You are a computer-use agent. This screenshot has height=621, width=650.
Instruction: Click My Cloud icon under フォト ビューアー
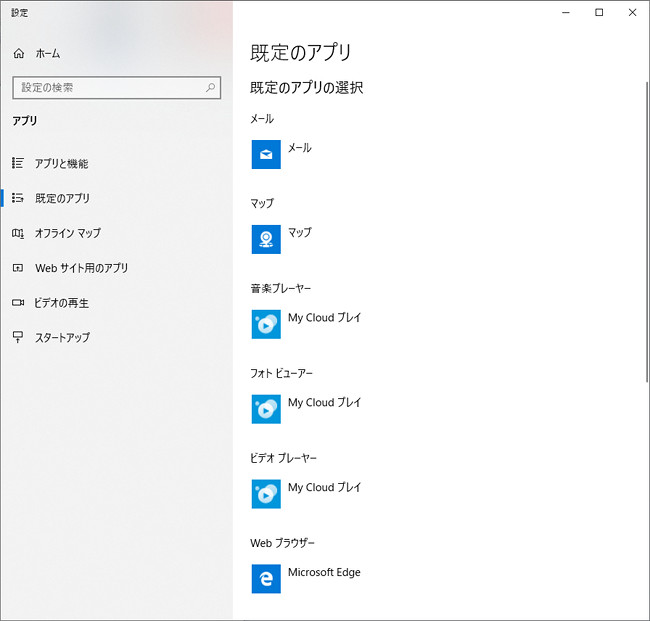point(266,409)
